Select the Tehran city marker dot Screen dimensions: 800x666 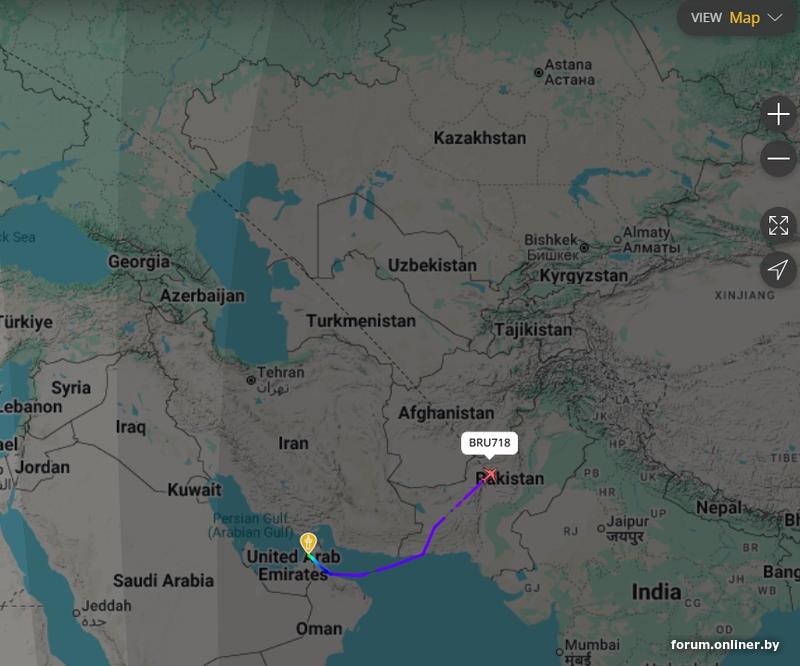click(251, 380)
